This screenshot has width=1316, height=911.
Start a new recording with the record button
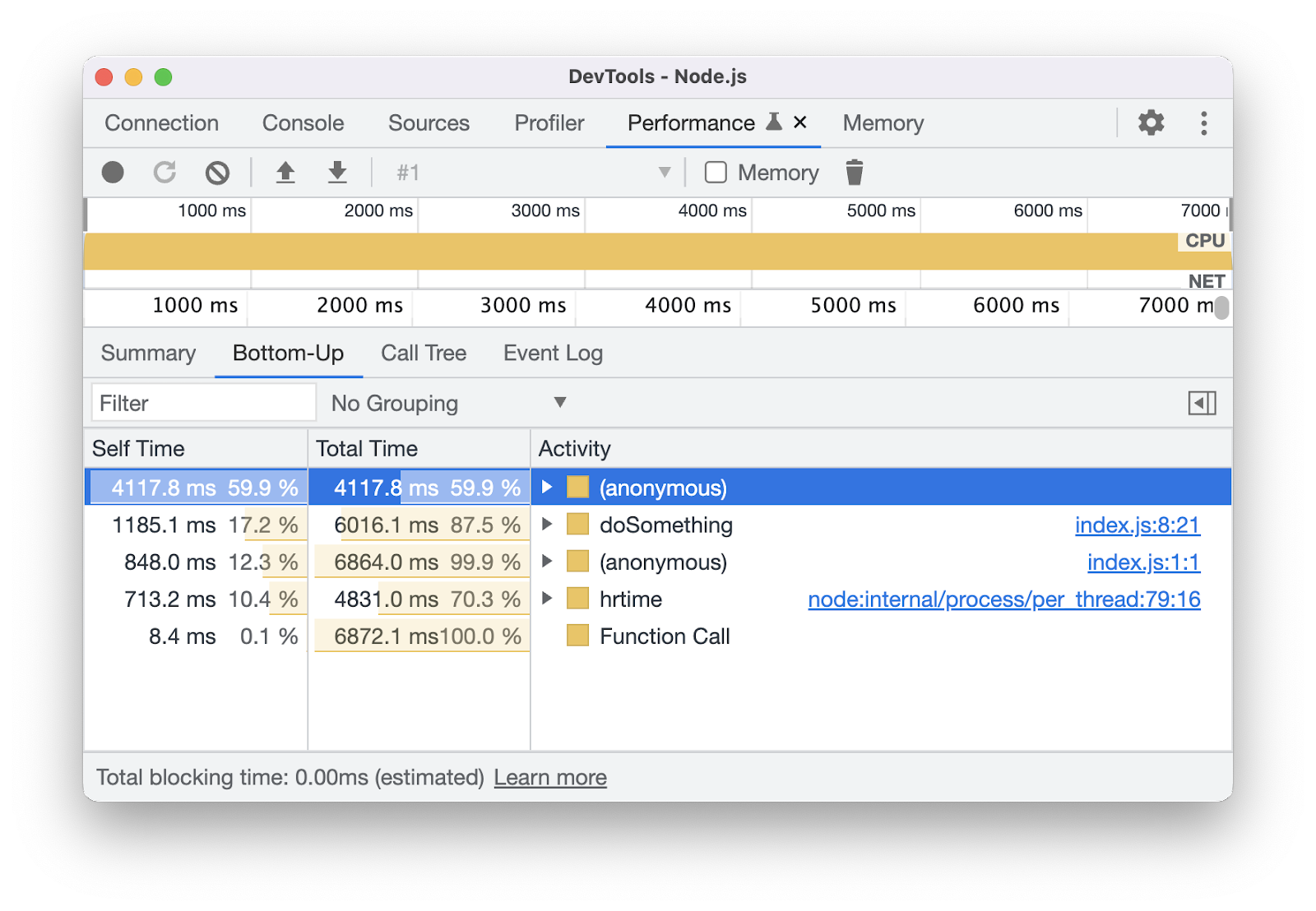114,173
